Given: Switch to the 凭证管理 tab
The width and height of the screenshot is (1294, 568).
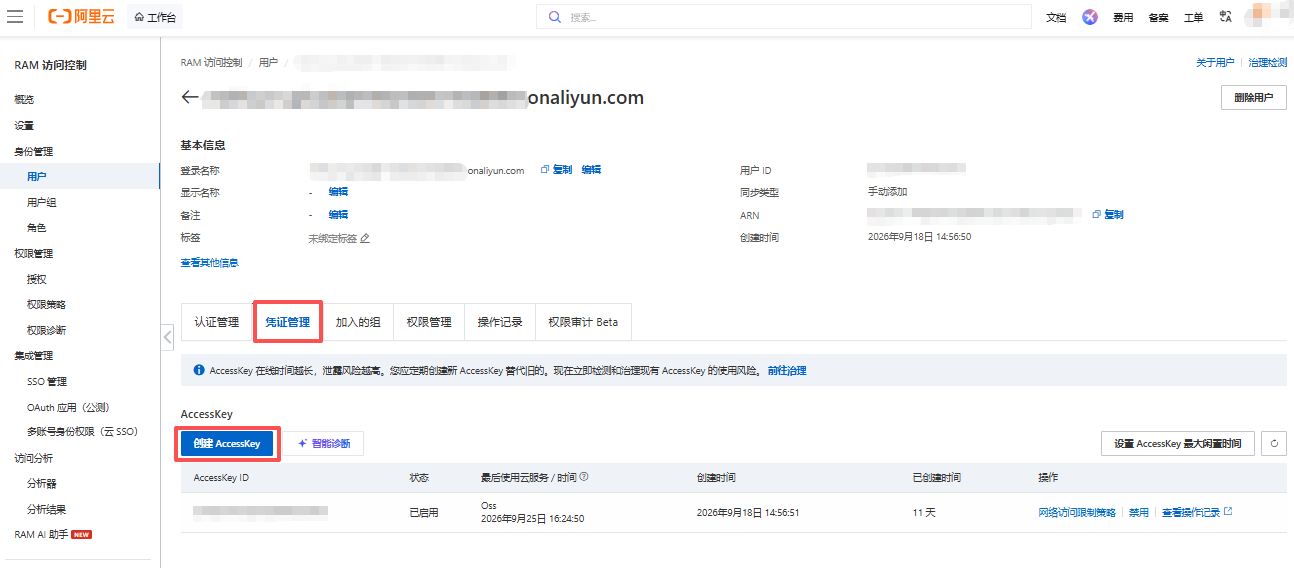Looking at the screenshot, I should [x=287, y=322].
